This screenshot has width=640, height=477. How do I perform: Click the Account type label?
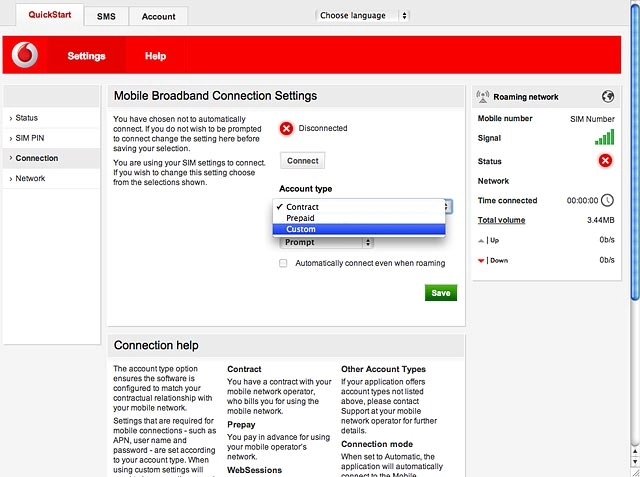pyautogui.click(x=306, y=189)
